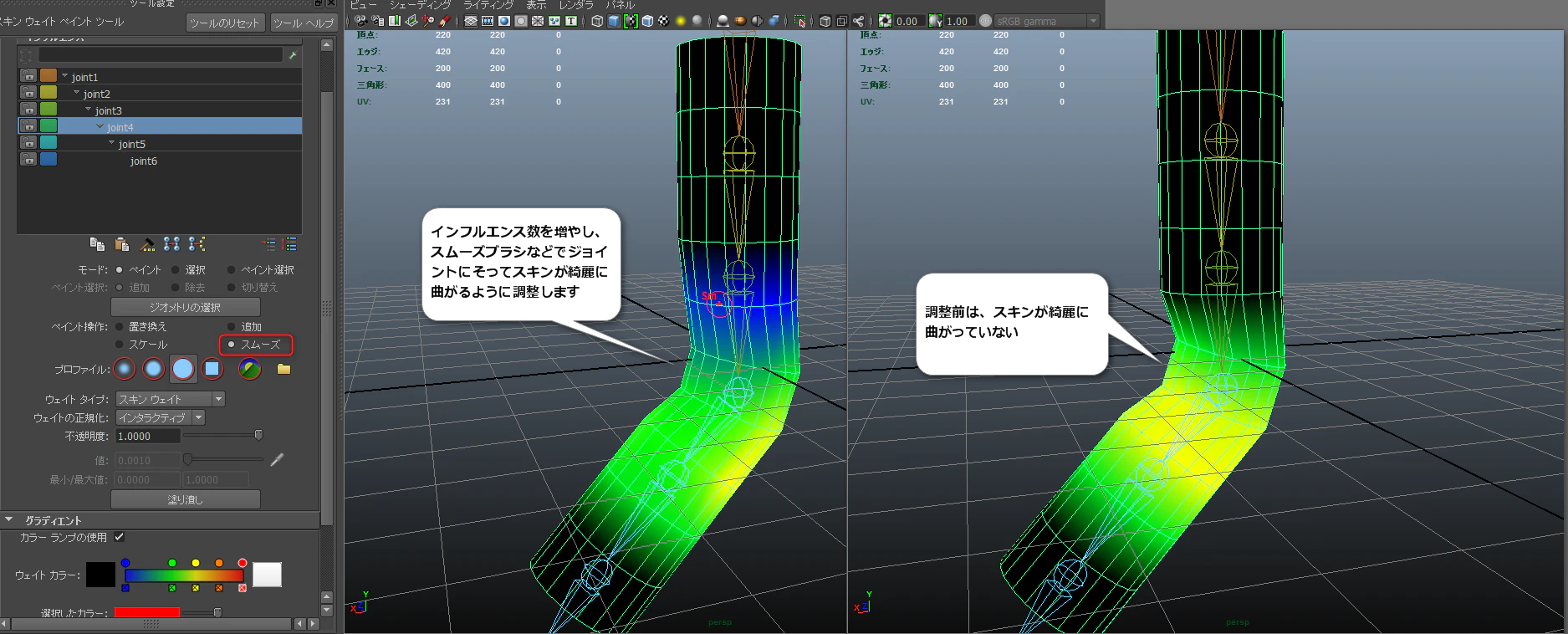Click the 不透明度 slider handle

[258, 435]
